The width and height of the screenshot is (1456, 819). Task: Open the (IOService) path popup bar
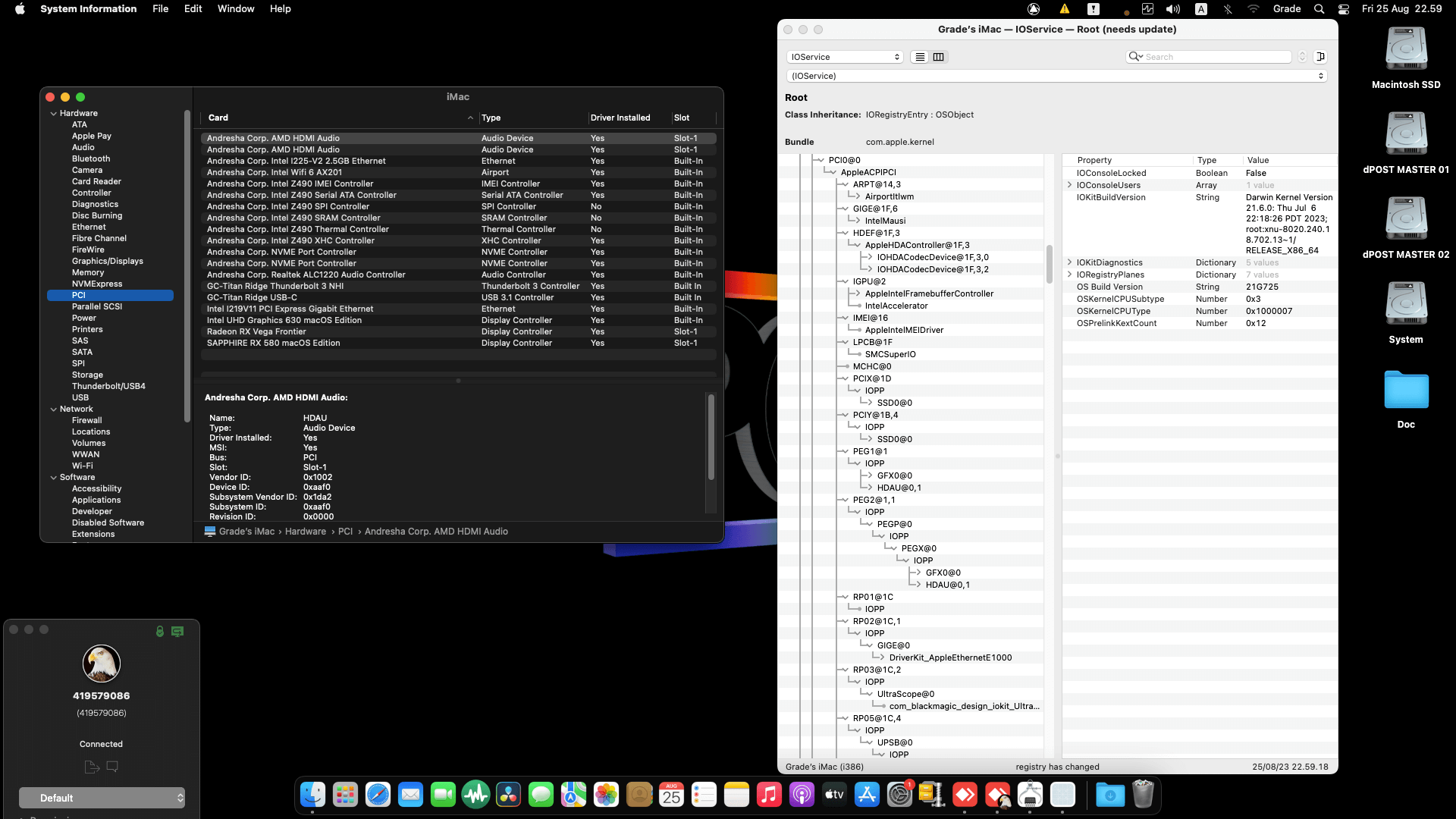click(x=1056, y=76)
